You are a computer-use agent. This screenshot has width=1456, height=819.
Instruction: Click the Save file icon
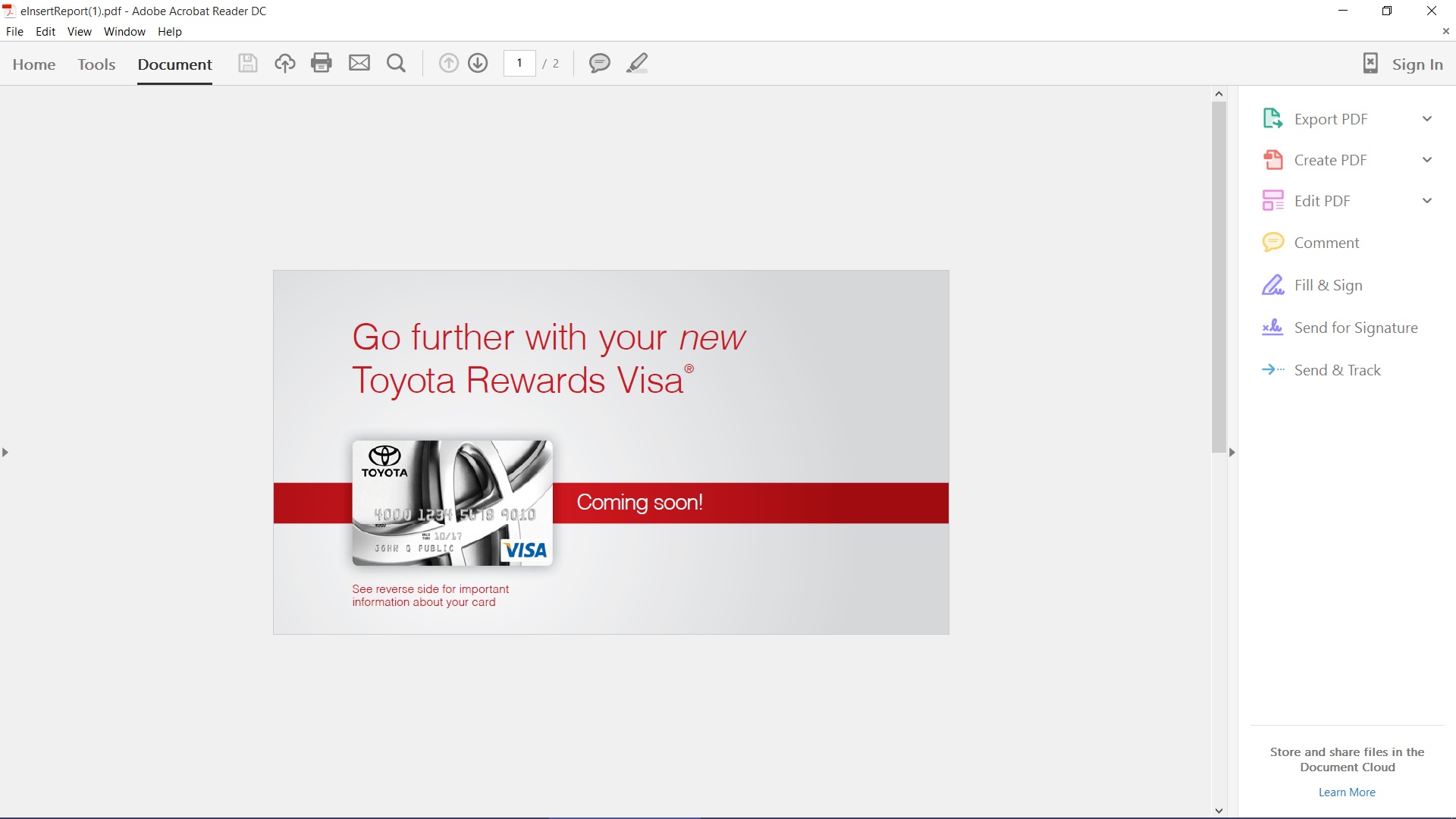pyautogui.click(x=247, y=63)
